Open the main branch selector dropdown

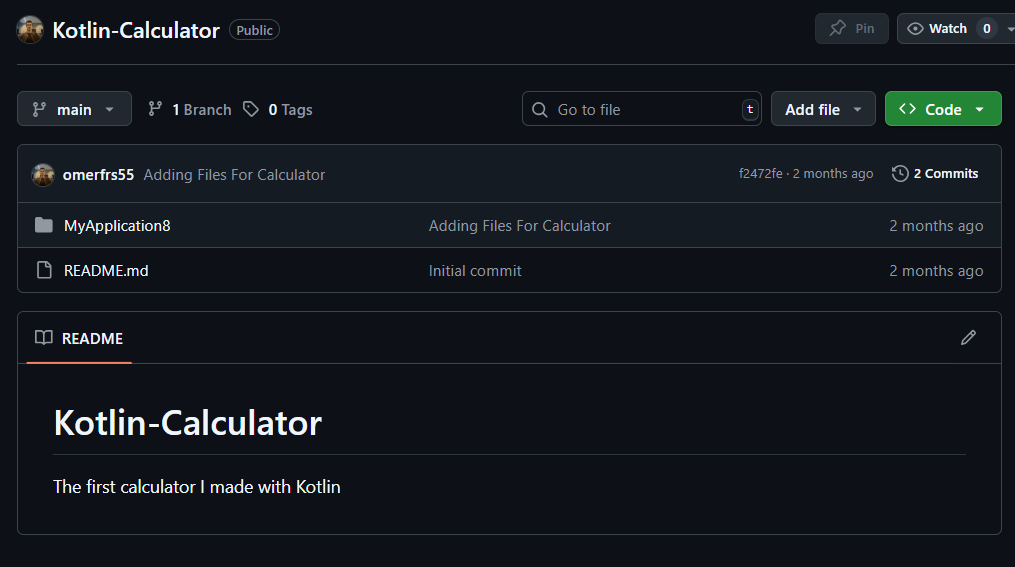point(74,109)
